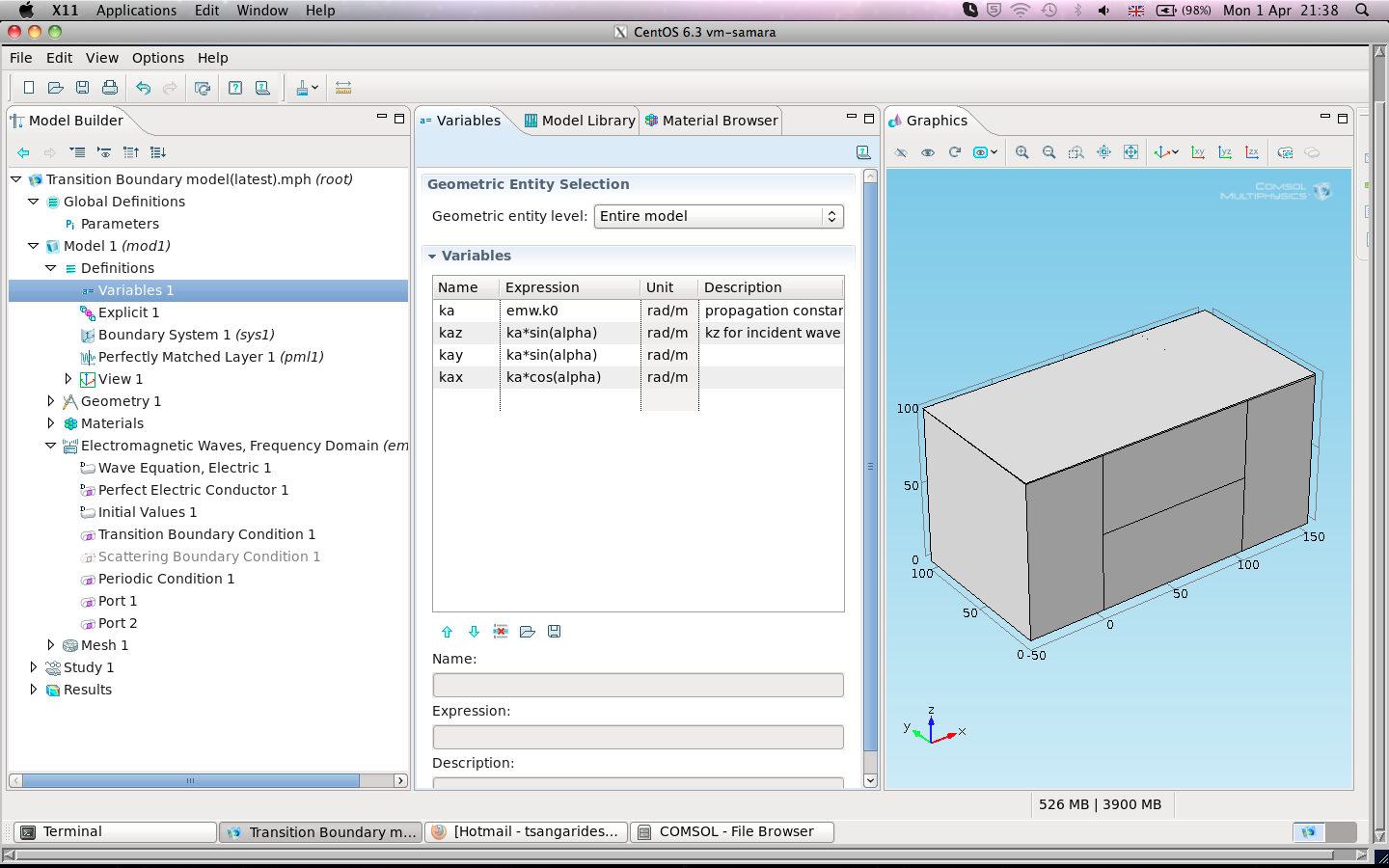Switch to Material Browser tab
1389x868 pixels.
coord(712,121)
